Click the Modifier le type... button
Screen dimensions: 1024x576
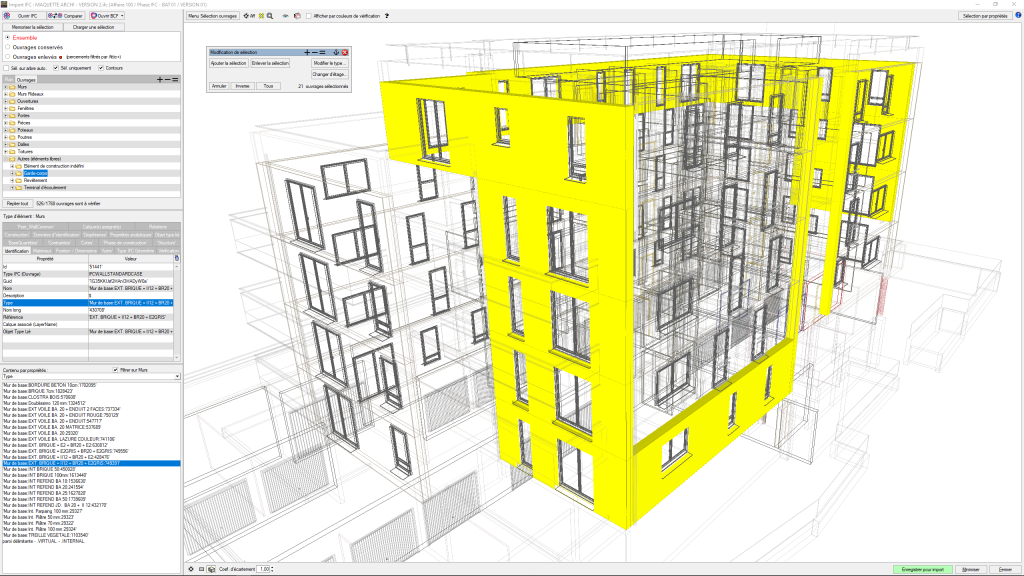tap(328, 63)
